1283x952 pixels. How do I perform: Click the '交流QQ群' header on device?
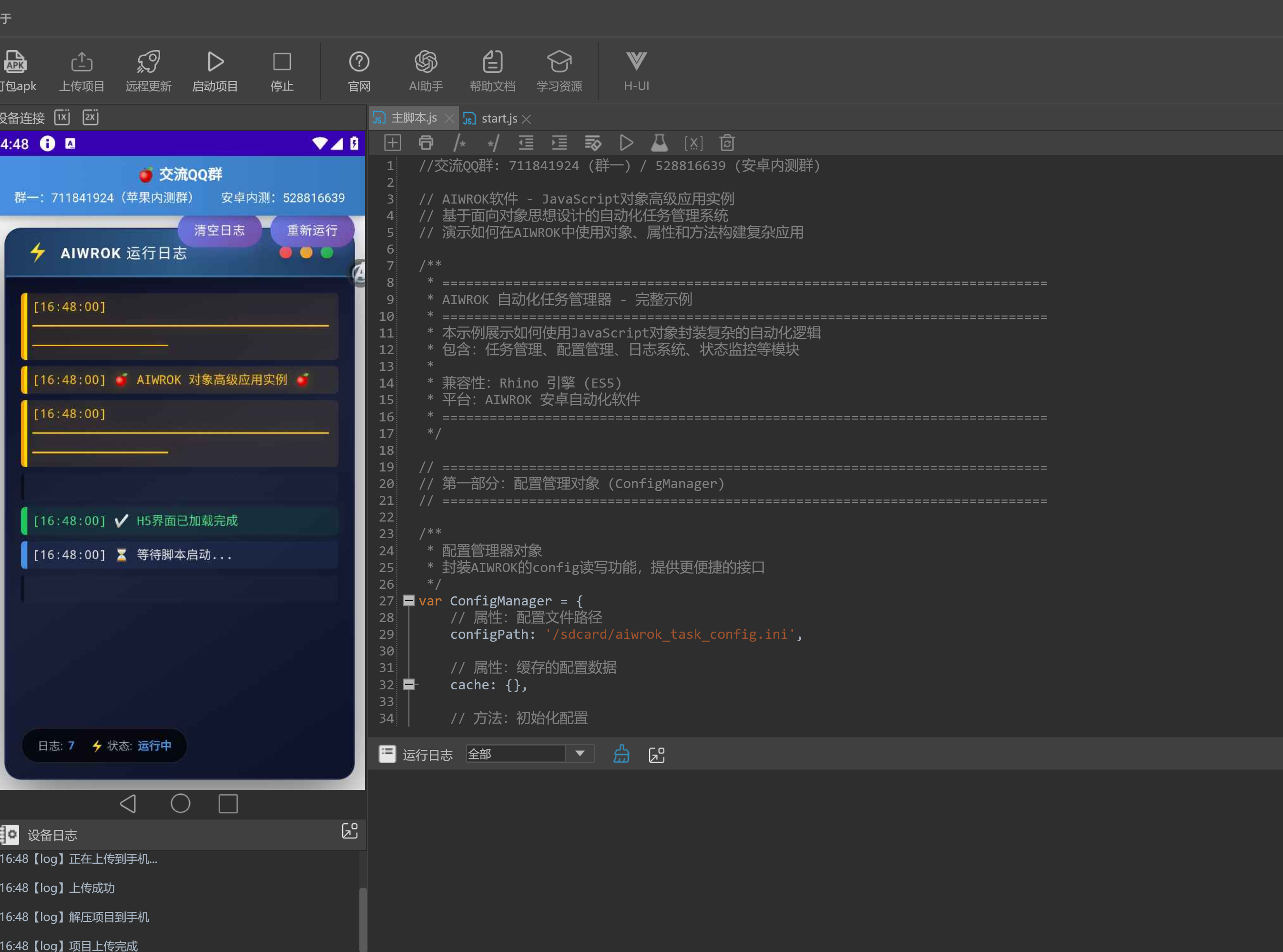click(180, 174)
